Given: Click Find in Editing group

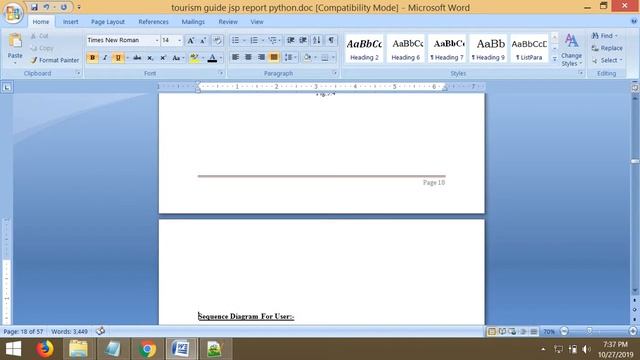Looking at the screenshot, I should (605, 36).
